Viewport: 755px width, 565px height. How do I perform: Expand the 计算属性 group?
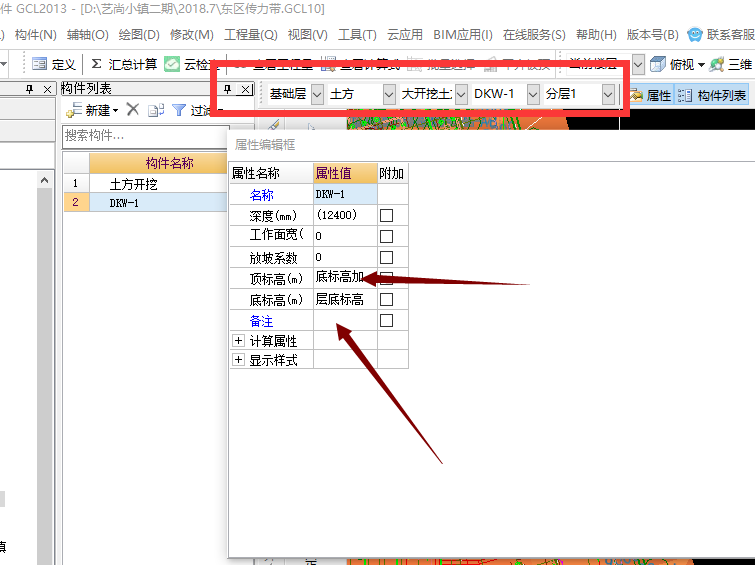(x=238, y=341)
